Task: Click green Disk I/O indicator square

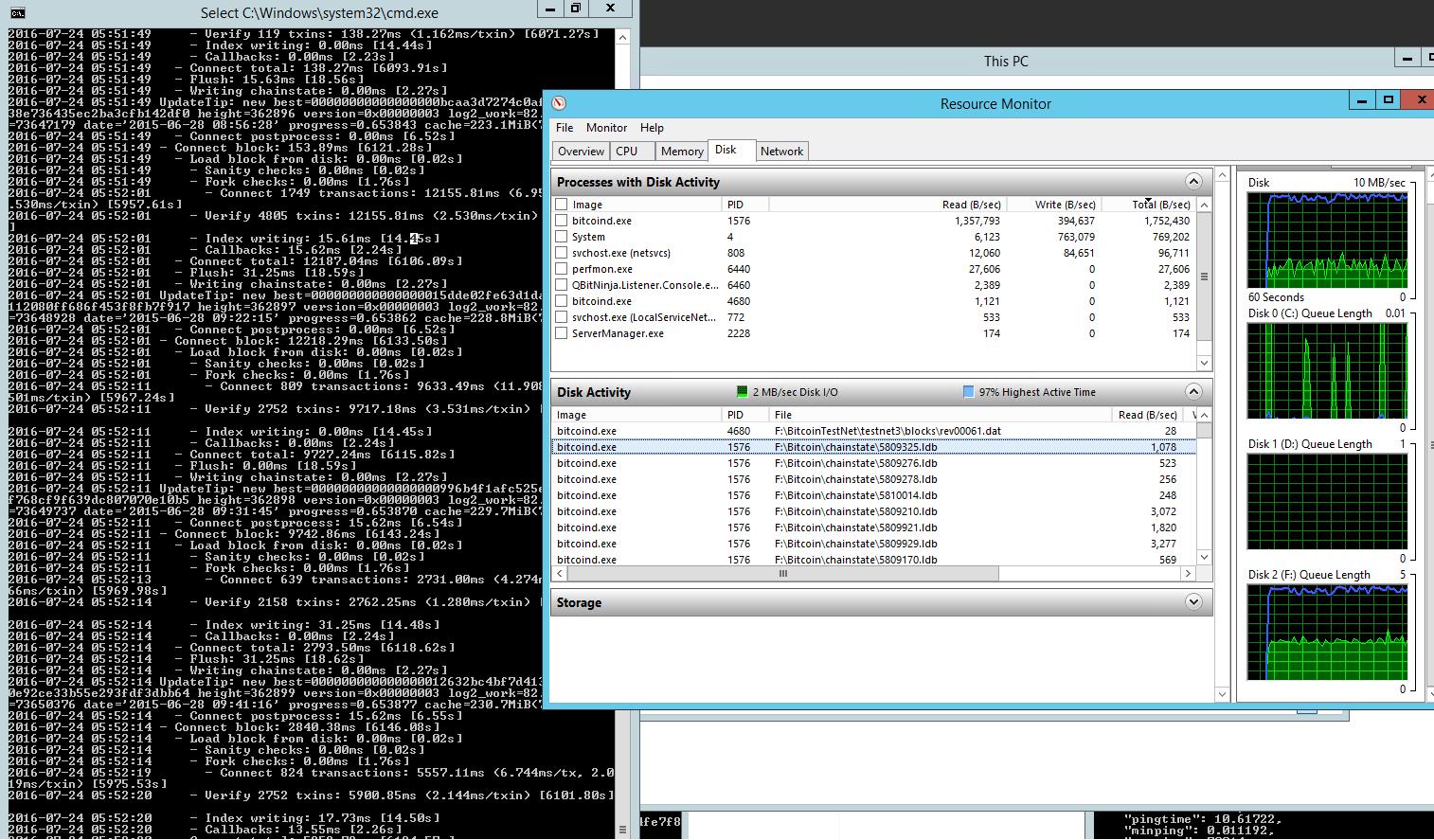Action: pos(743,392)
